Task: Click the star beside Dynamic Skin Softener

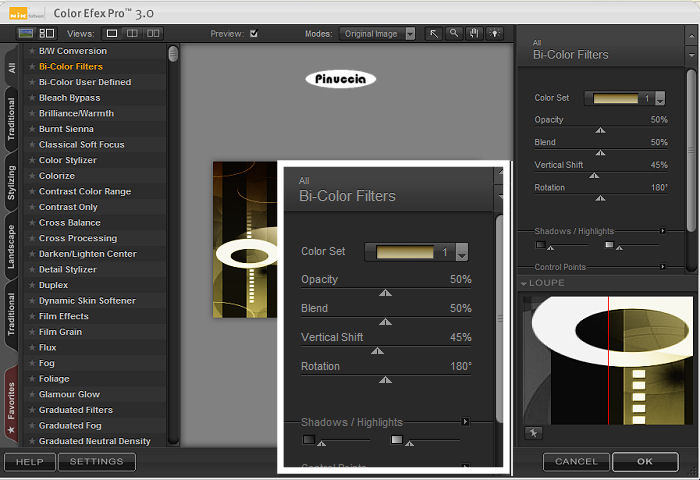Action: tap(32, 301)
